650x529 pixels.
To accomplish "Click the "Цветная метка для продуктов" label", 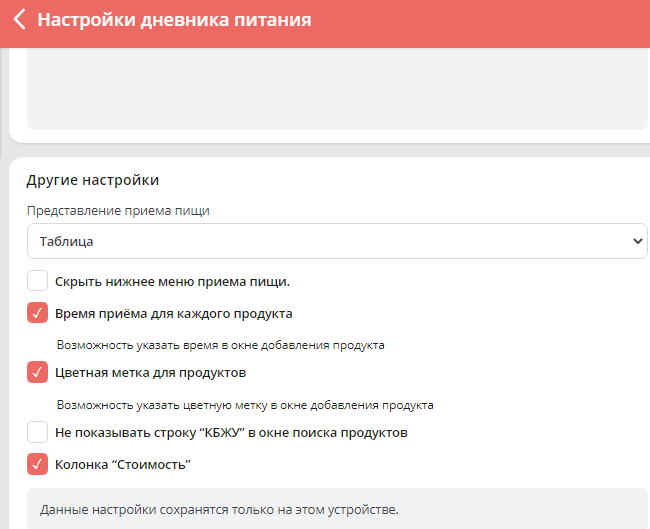I will point(150,372).
